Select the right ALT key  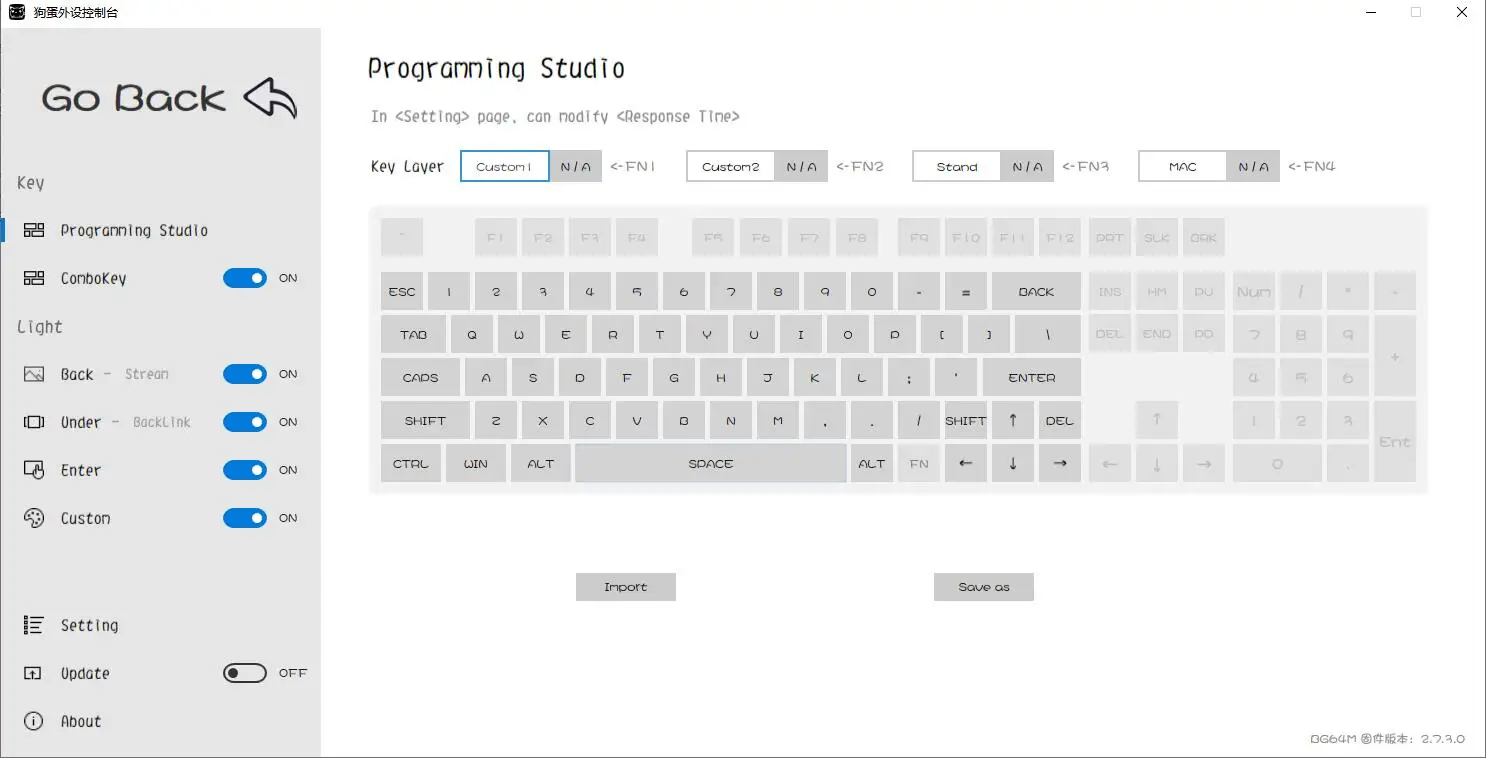pyautogui.click(x=872, y=464)
